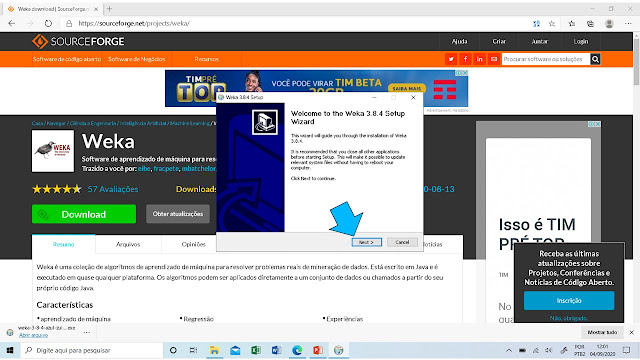Click the newsletter email icon
This screenshot has width=640, height=360.
494,59
